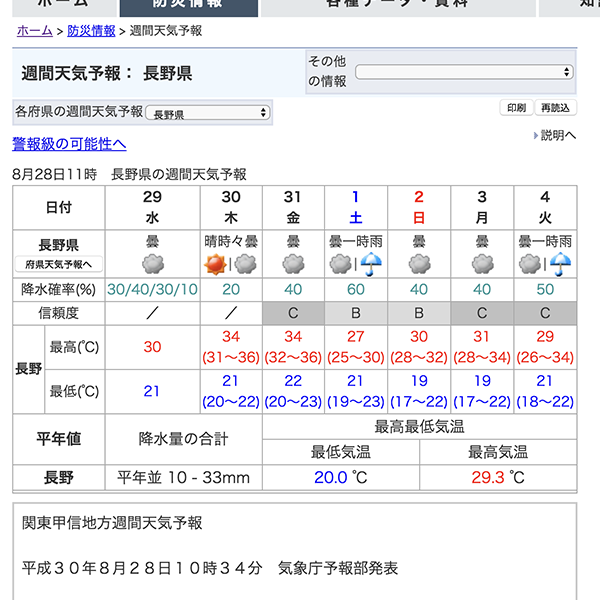Click the 晴時々曇 forecast text
The height and width of the screenshot is (600, 600).
[x=231, y=241]
